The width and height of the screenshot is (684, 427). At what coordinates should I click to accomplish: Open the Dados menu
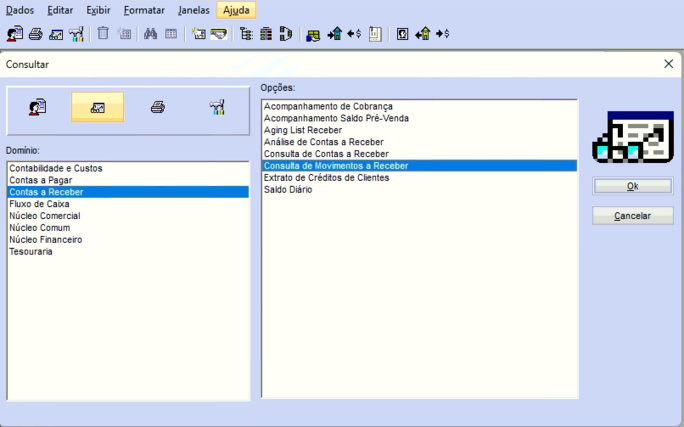pyautogui.click(x=20, y=10)
